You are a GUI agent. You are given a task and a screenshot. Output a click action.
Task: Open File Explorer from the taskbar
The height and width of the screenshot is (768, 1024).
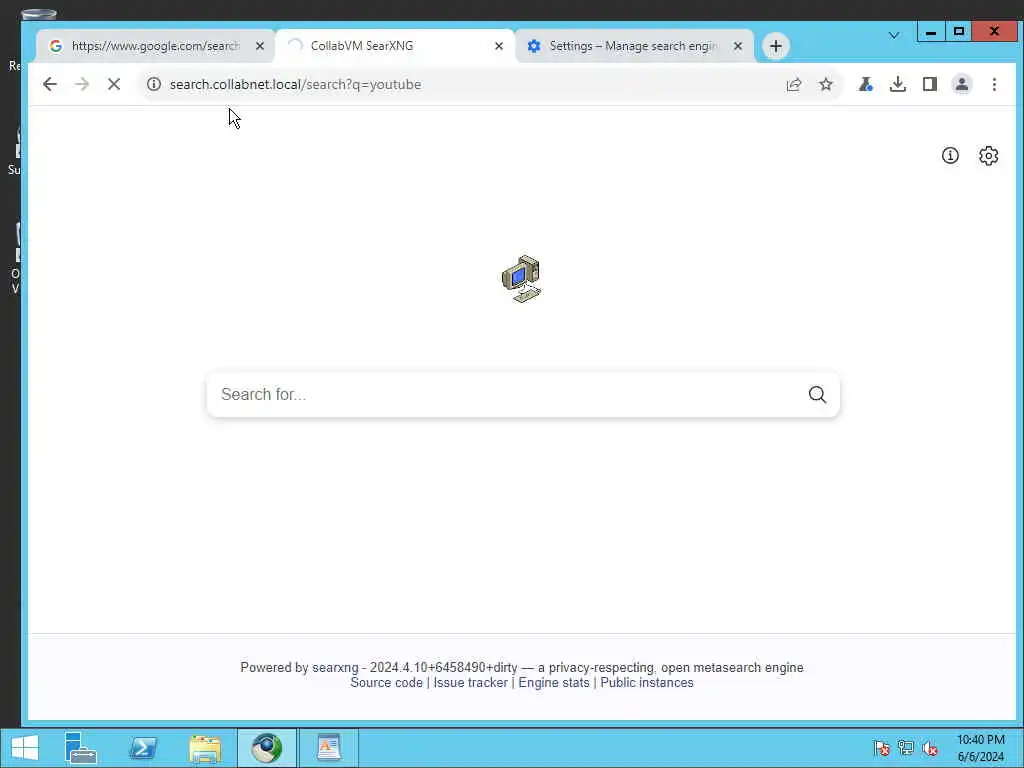click(204, 748)
